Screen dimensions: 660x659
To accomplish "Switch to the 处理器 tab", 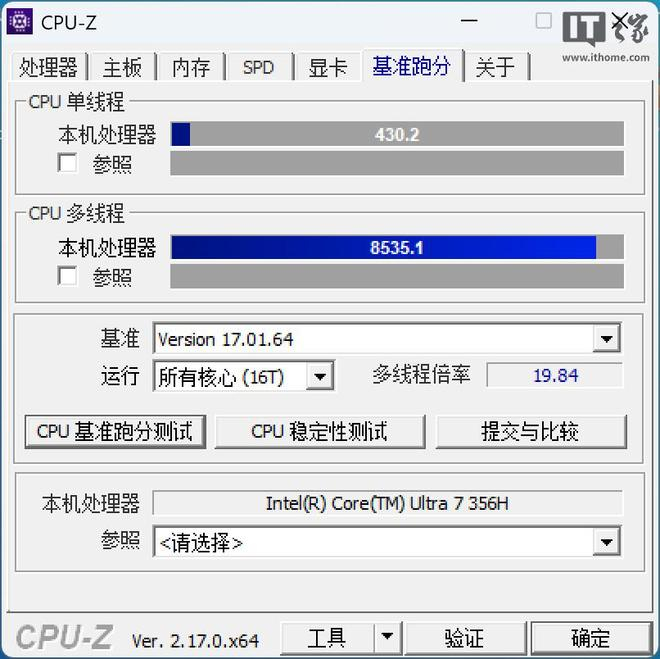I will pyautogui.click(x=48, y=67).
